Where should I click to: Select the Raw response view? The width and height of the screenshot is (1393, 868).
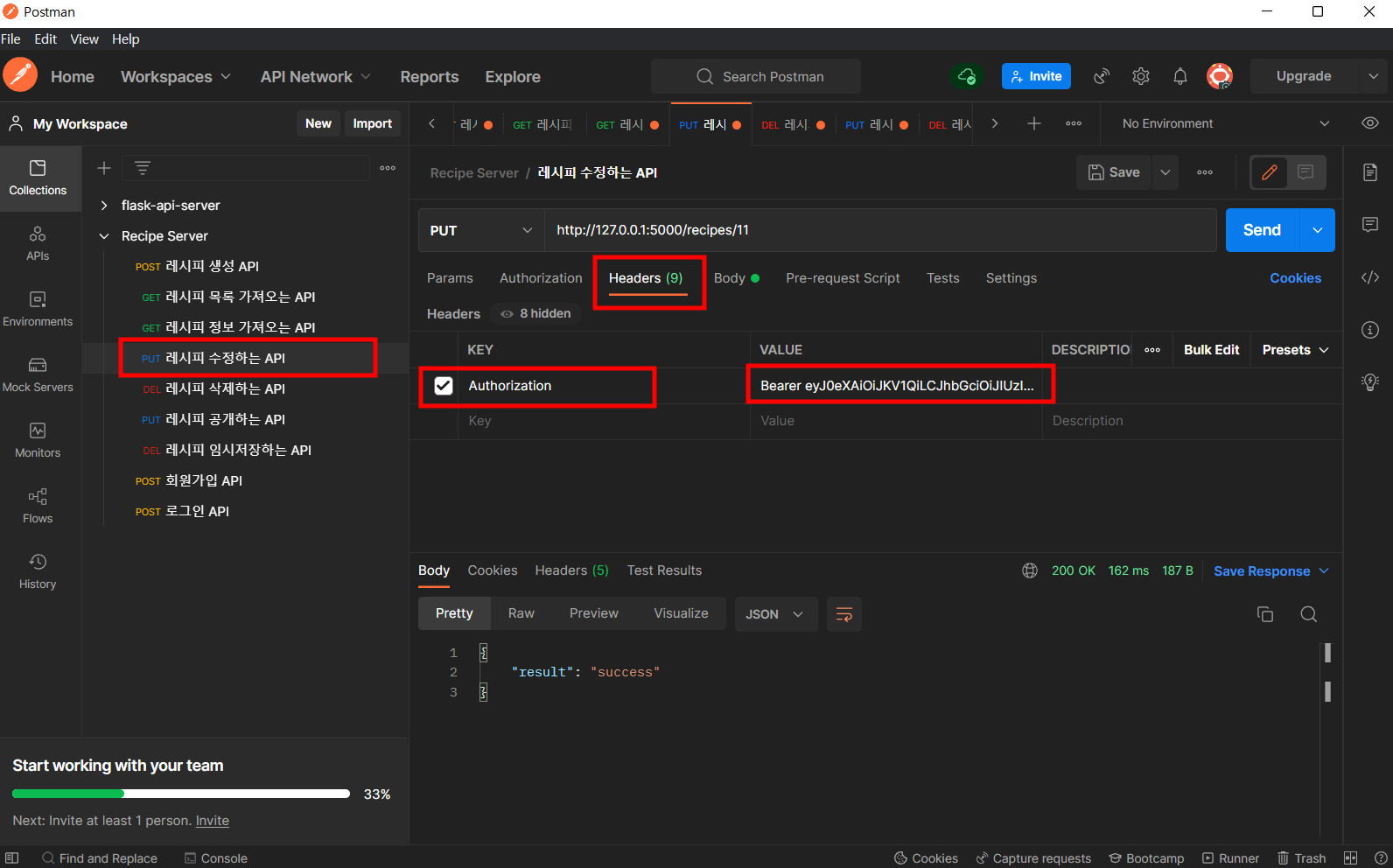point(521,613)
